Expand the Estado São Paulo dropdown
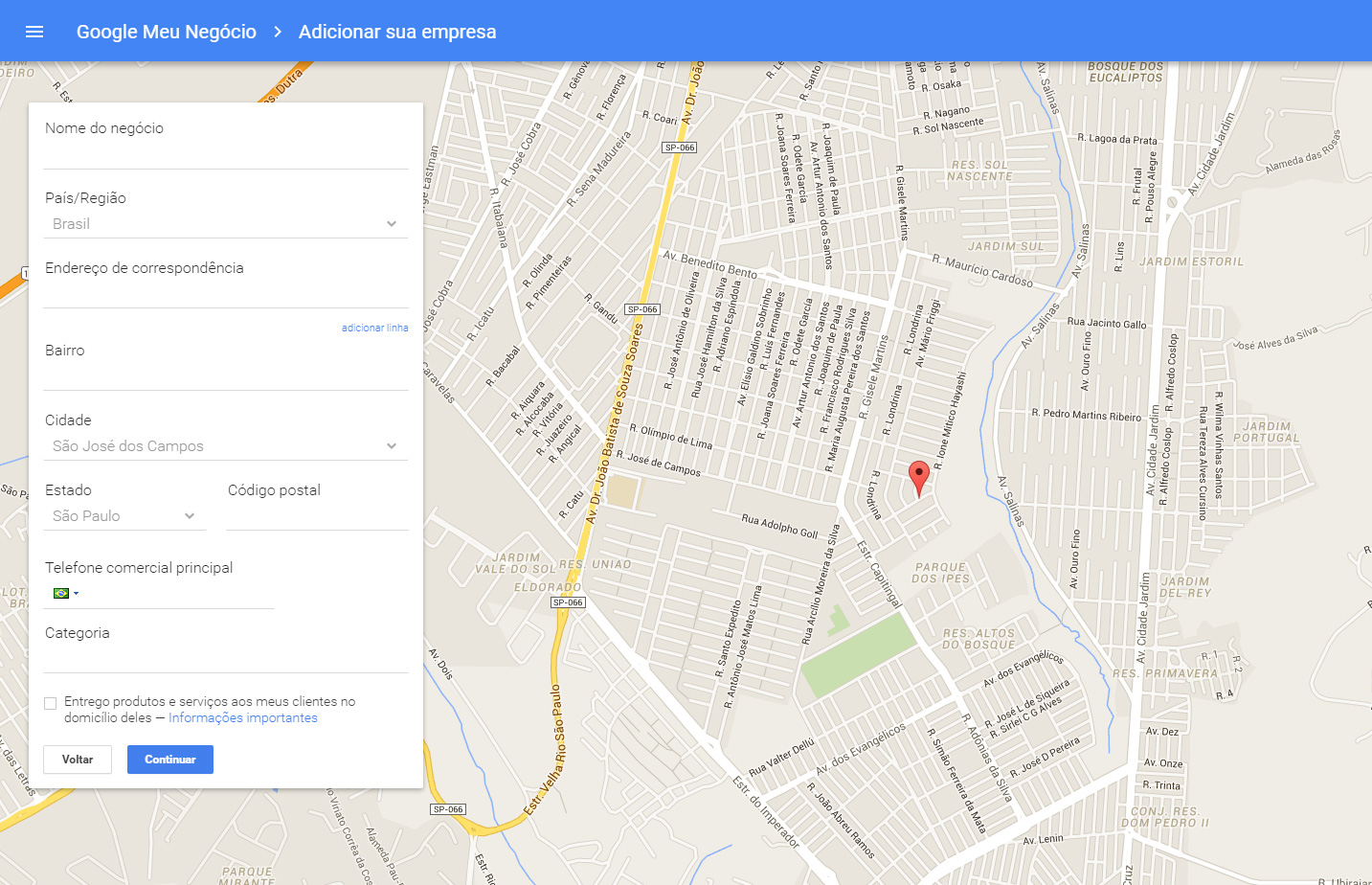Screen dimensions: 1372x885 pos(124,516)
